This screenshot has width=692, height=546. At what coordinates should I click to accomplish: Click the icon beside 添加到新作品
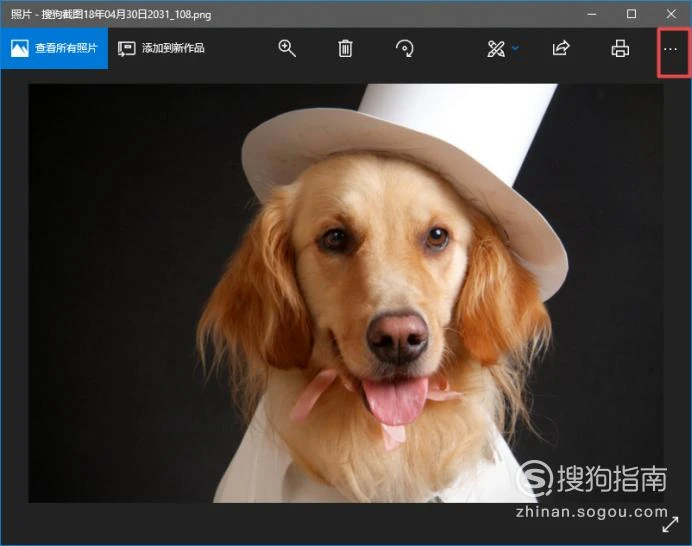127,49
